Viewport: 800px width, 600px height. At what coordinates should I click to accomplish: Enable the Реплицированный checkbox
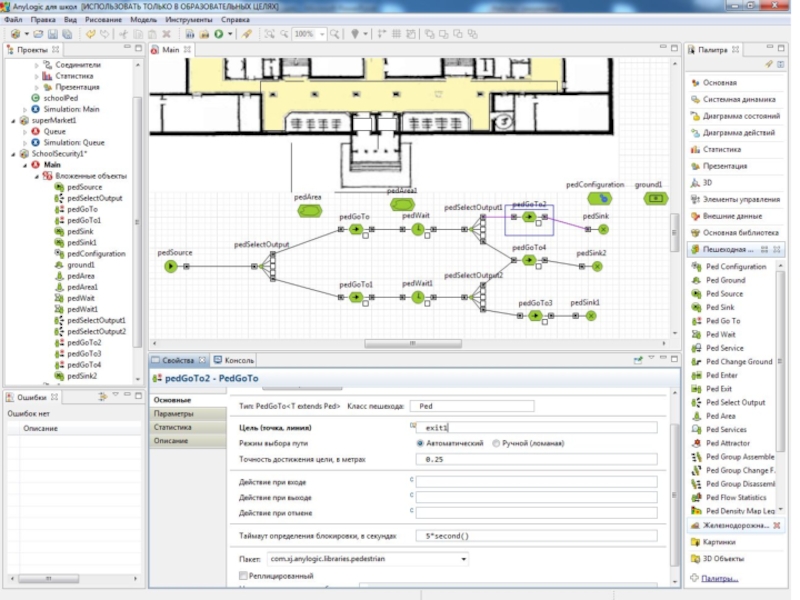[x=244, y=576]
